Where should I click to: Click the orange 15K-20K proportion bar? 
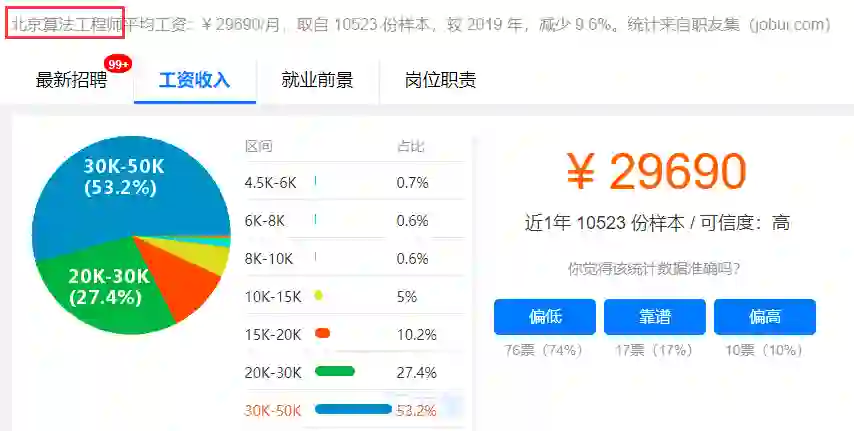(x=322, y=333)
